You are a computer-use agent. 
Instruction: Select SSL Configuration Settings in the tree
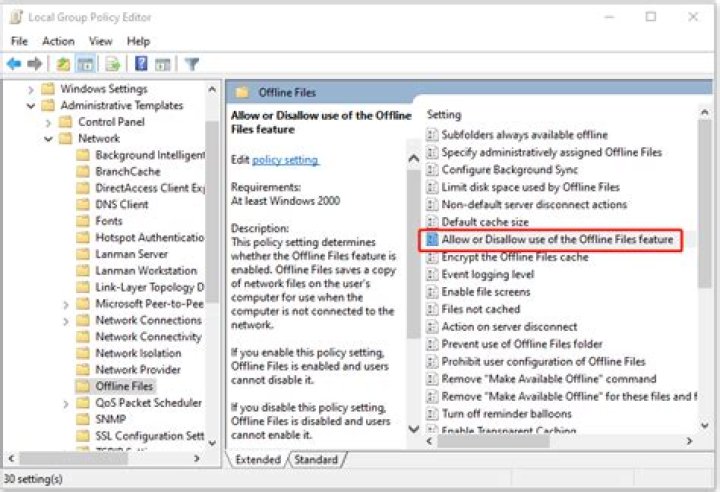coord(149,435)
